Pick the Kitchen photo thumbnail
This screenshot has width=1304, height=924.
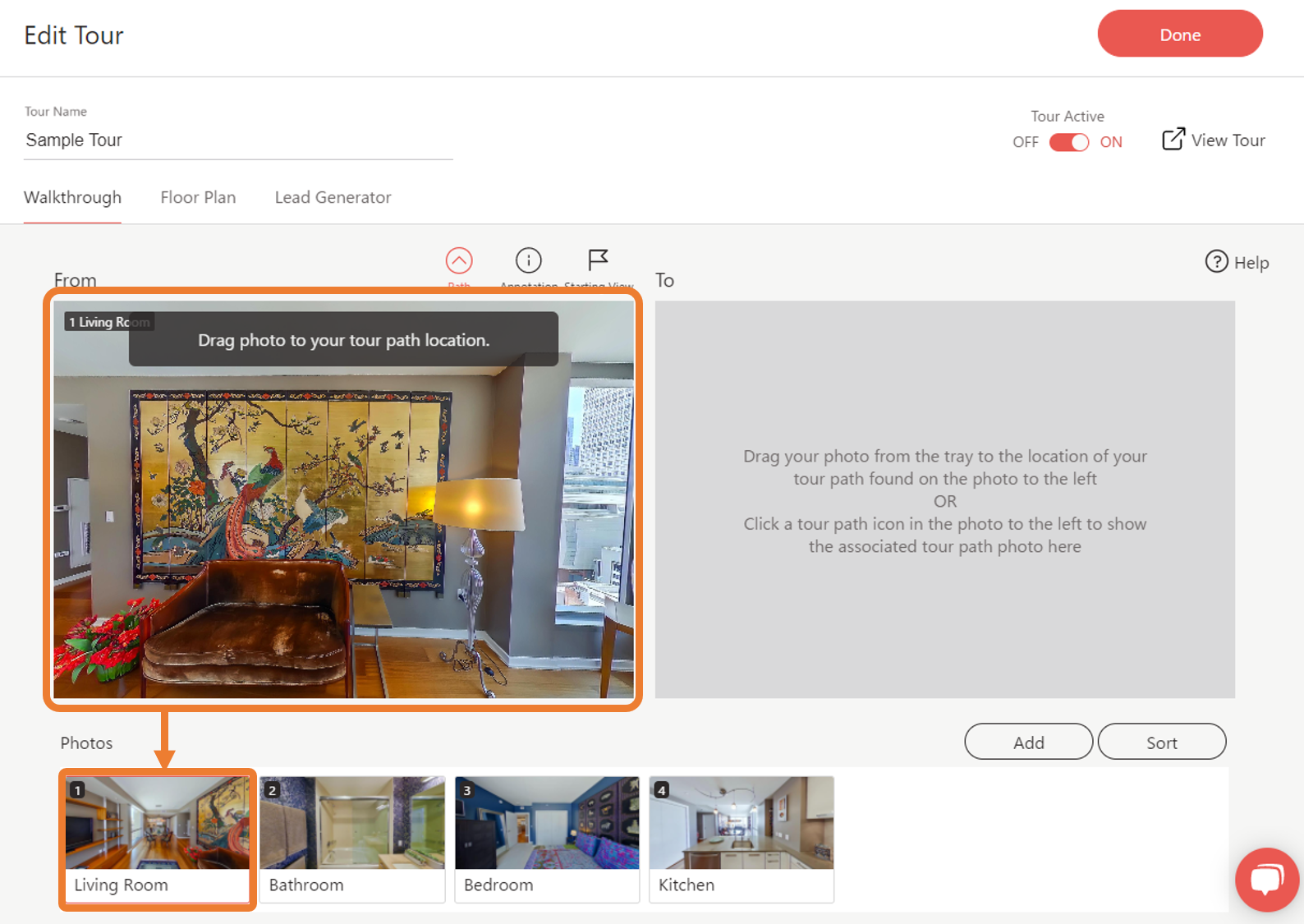(742, 824)
